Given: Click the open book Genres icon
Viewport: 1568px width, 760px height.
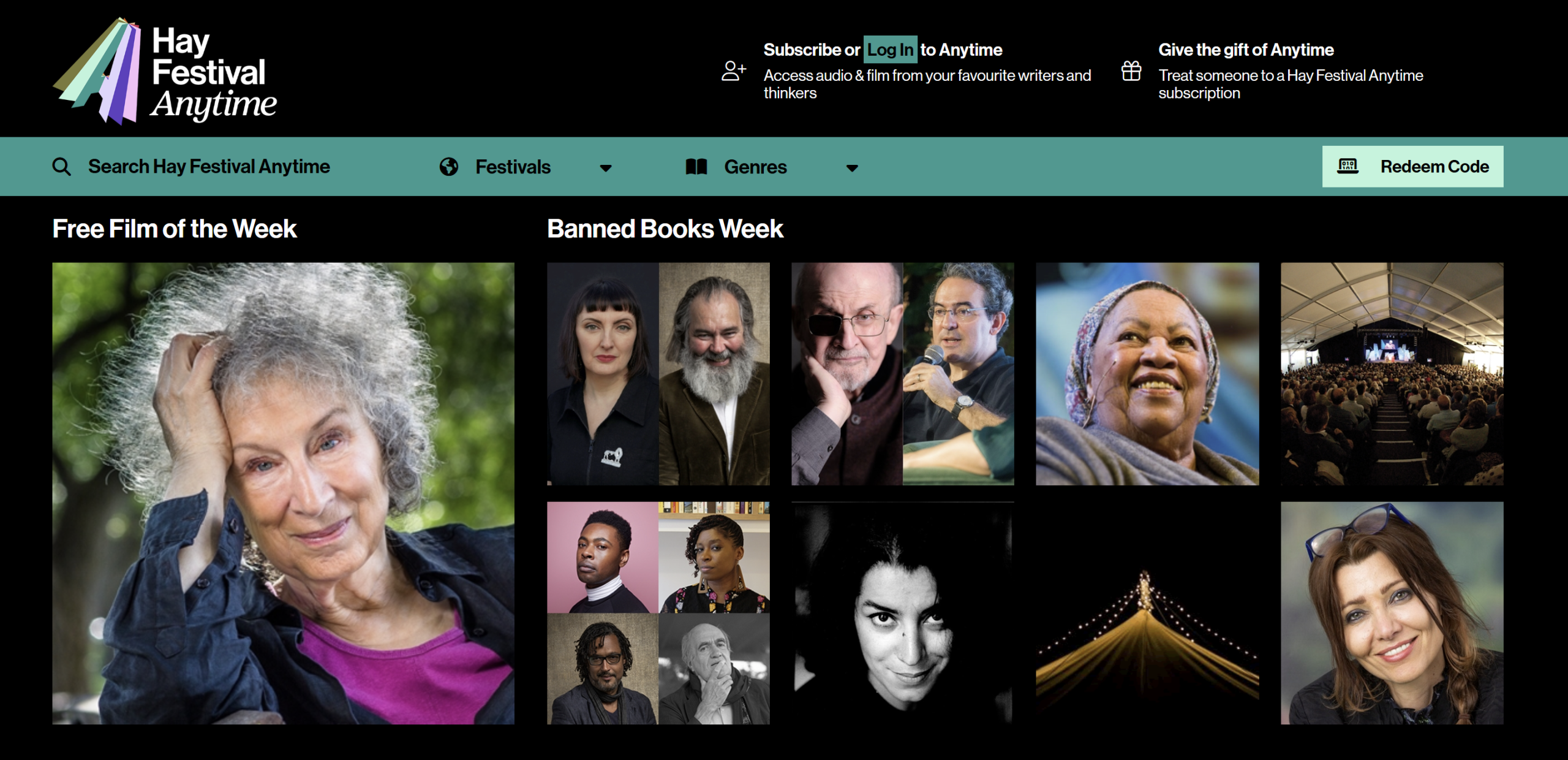Looking at the screenshot, I should pyautogui.click(x=696, y=167).
